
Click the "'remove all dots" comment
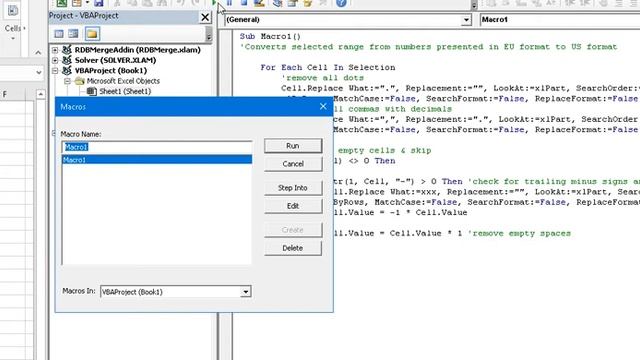[322, 78]
